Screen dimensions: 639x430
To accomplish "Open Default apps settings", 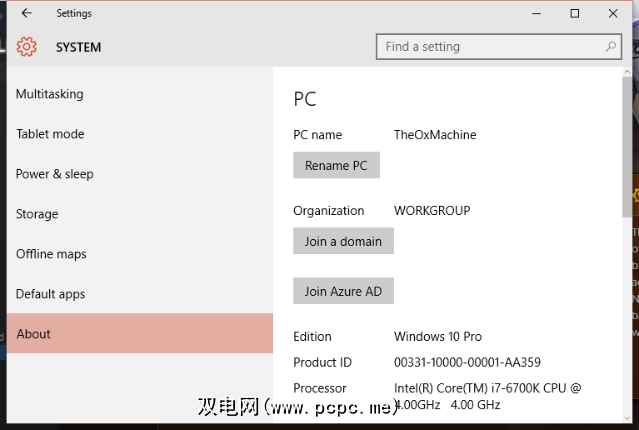I will 139,294.
